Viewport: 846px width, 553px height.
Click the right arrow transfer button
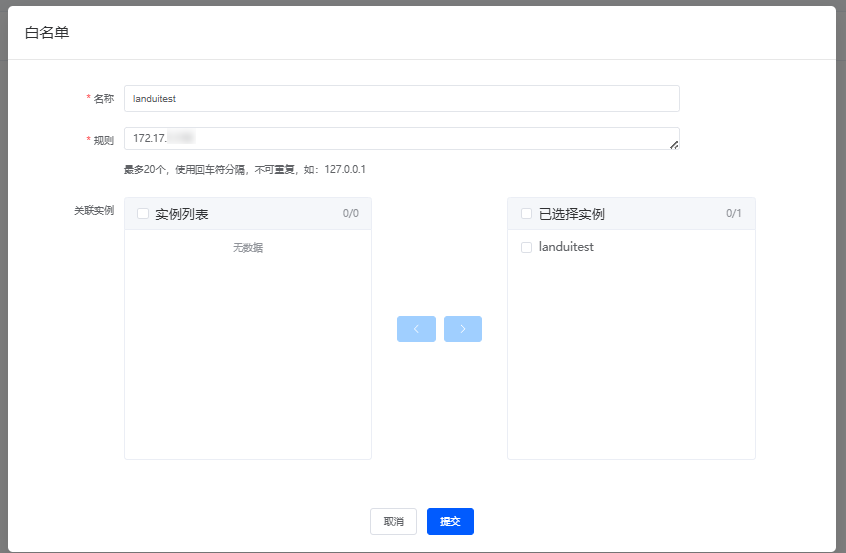click(463, 329)
